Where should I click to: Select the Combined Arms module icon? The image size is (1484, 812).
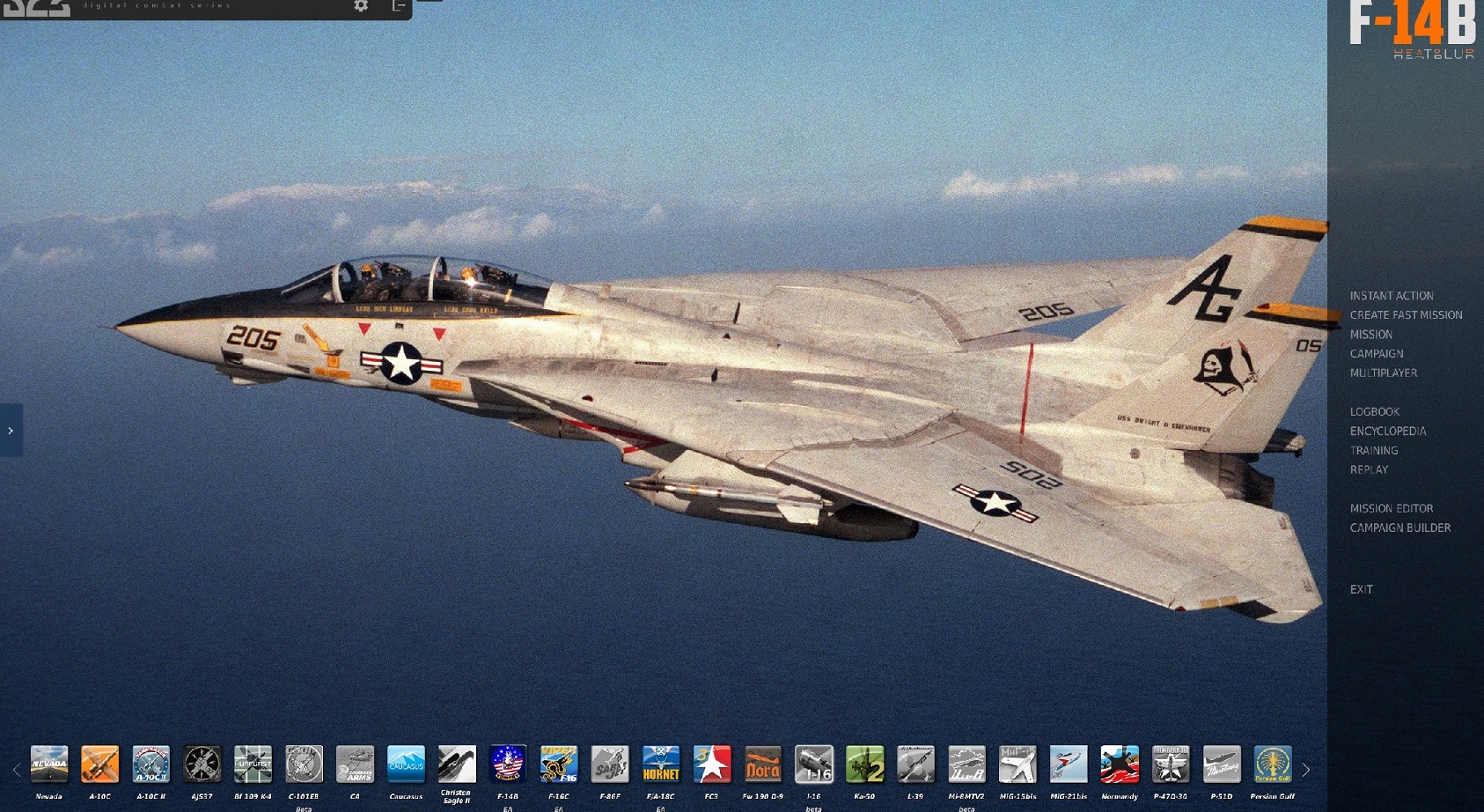tap(356, 765)
